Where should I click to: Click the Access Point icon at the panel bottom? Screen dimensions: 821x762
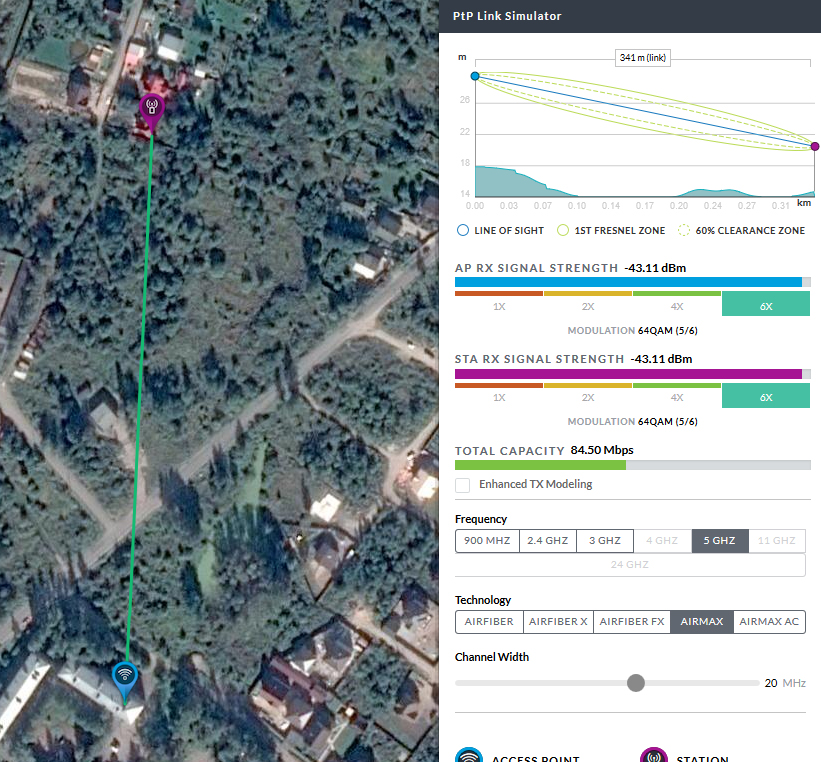point(469,755)
